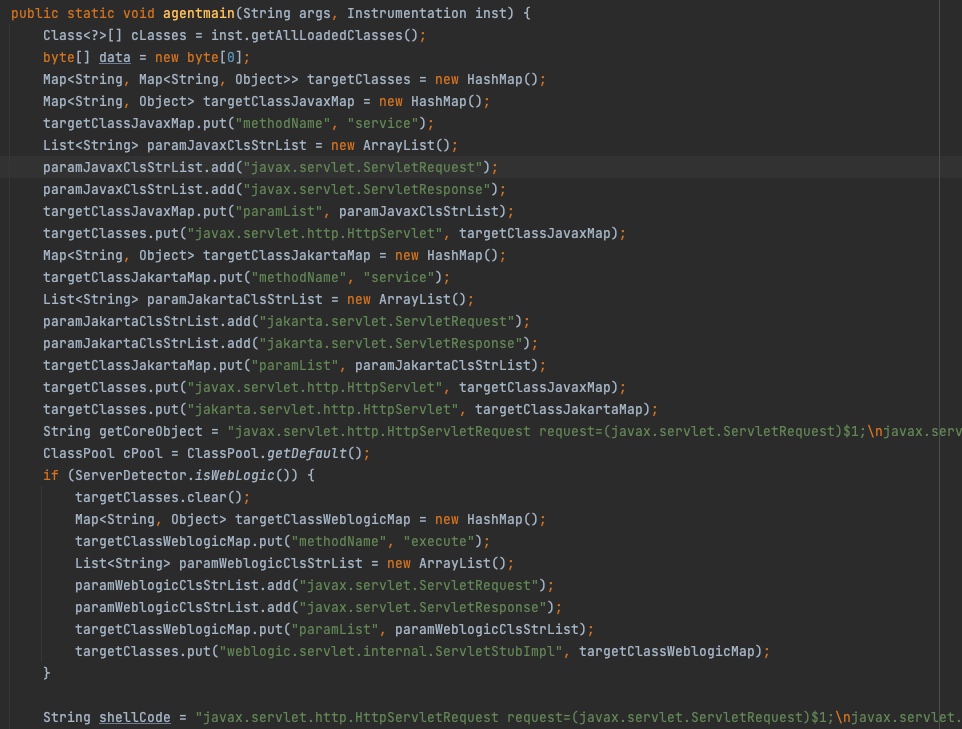The width and height of the screenshot is (962, 729).
Task: Click "methodName" in the targetClassWeblogicMap.put line
Action: click(x=339, y=542)
